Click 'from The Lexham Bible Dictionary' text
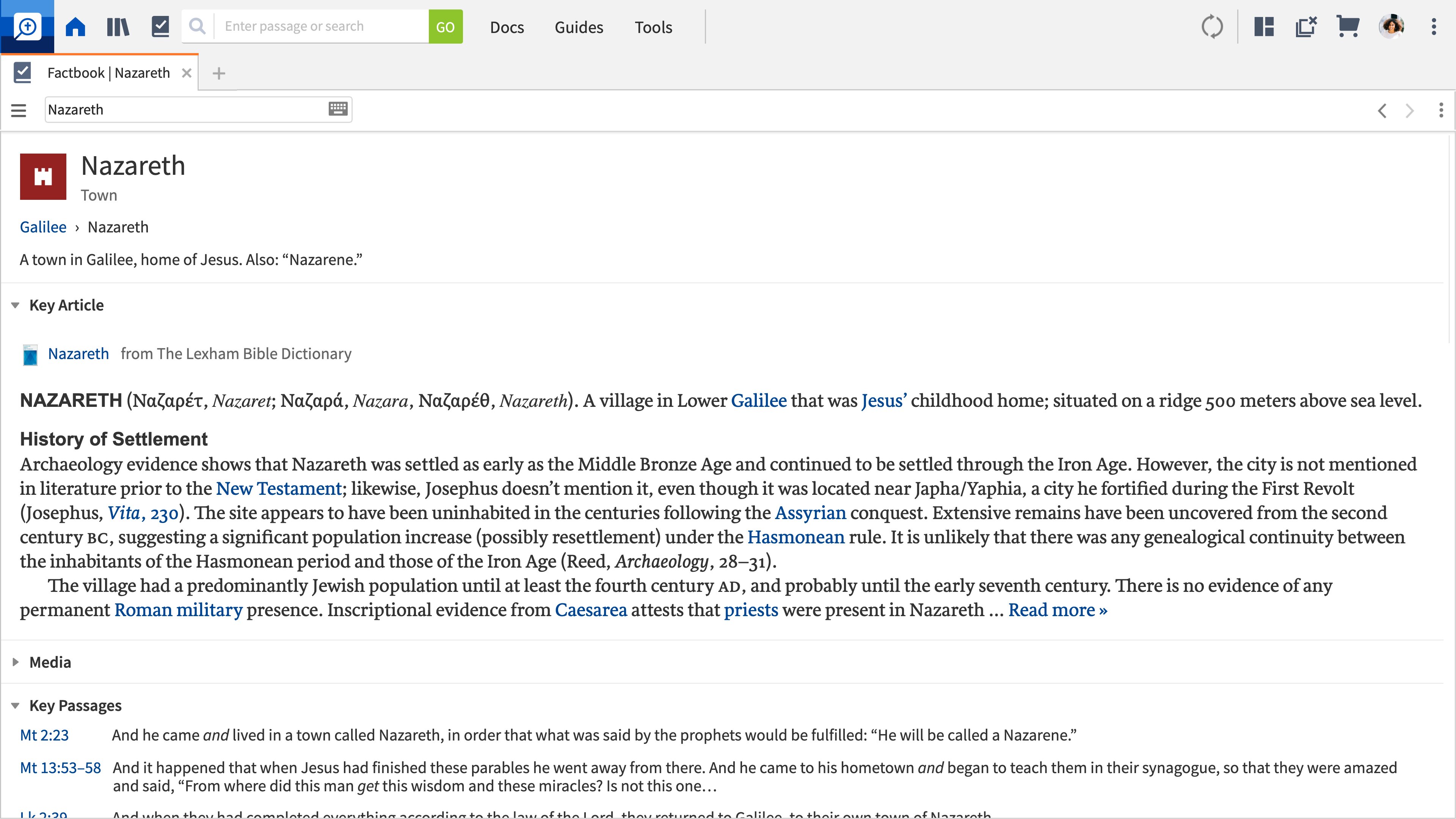Image resolution: width=1456 pixels, height=819 pixels. tap(236, 354)
